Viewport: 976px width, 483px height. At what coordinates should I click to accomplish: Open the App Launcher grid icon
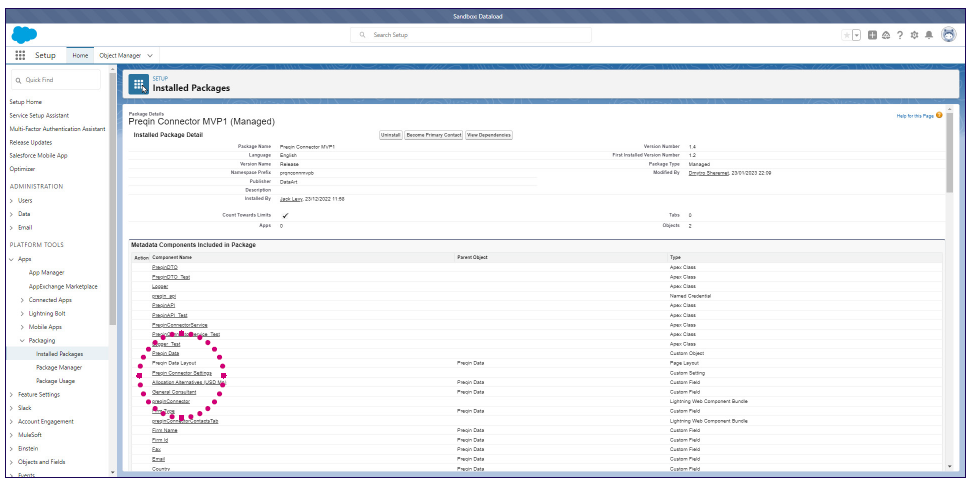click(20, 55)
